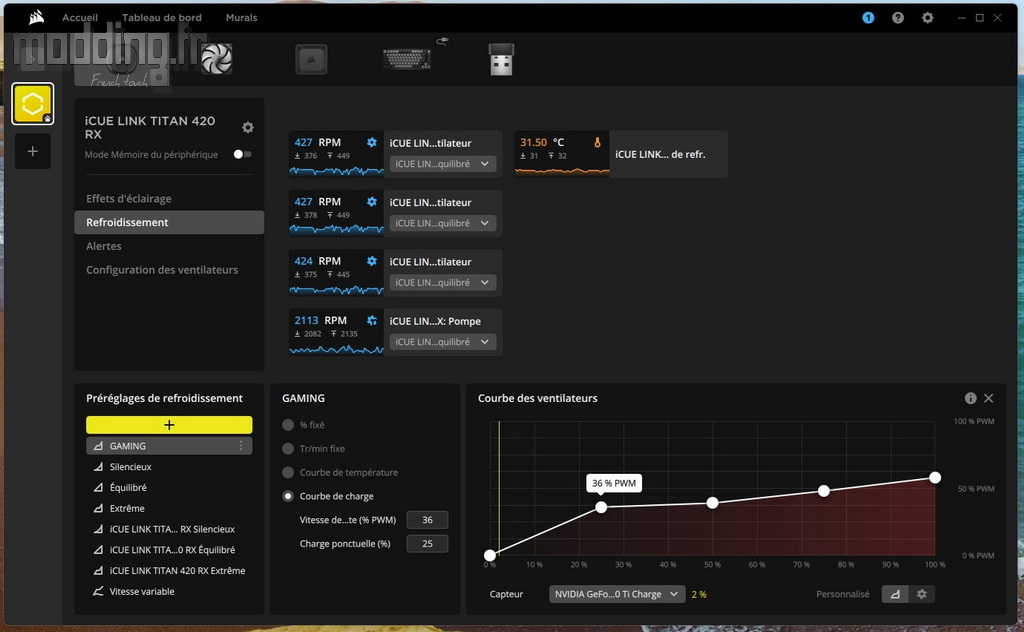The image size is (1024, 632).
Task: Select the USB dongle device icon
Action: pyautogui.click(x=502, y=59)
